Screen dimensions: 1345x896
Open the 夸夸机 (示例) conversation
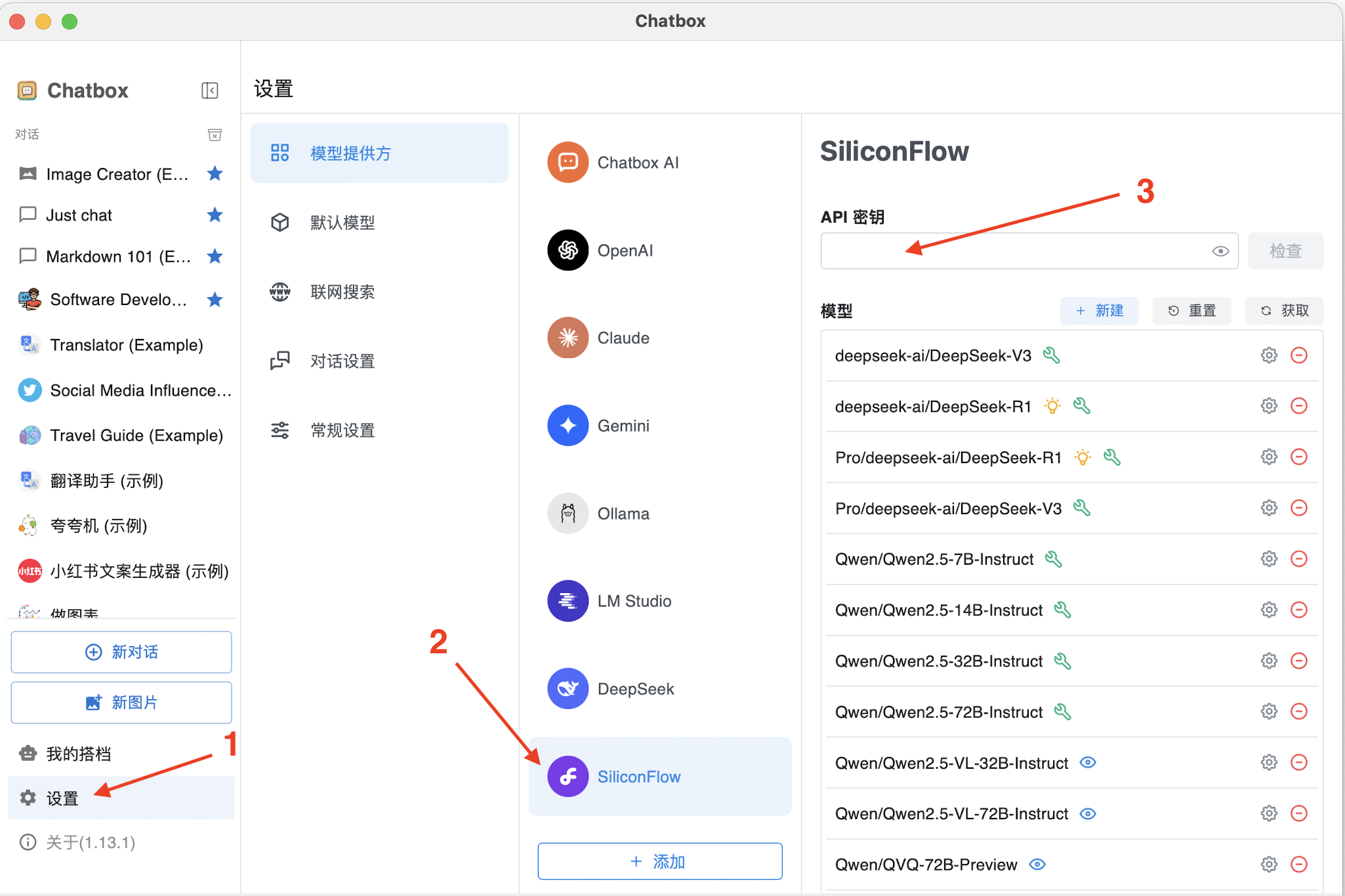click(x=121, y=525)
